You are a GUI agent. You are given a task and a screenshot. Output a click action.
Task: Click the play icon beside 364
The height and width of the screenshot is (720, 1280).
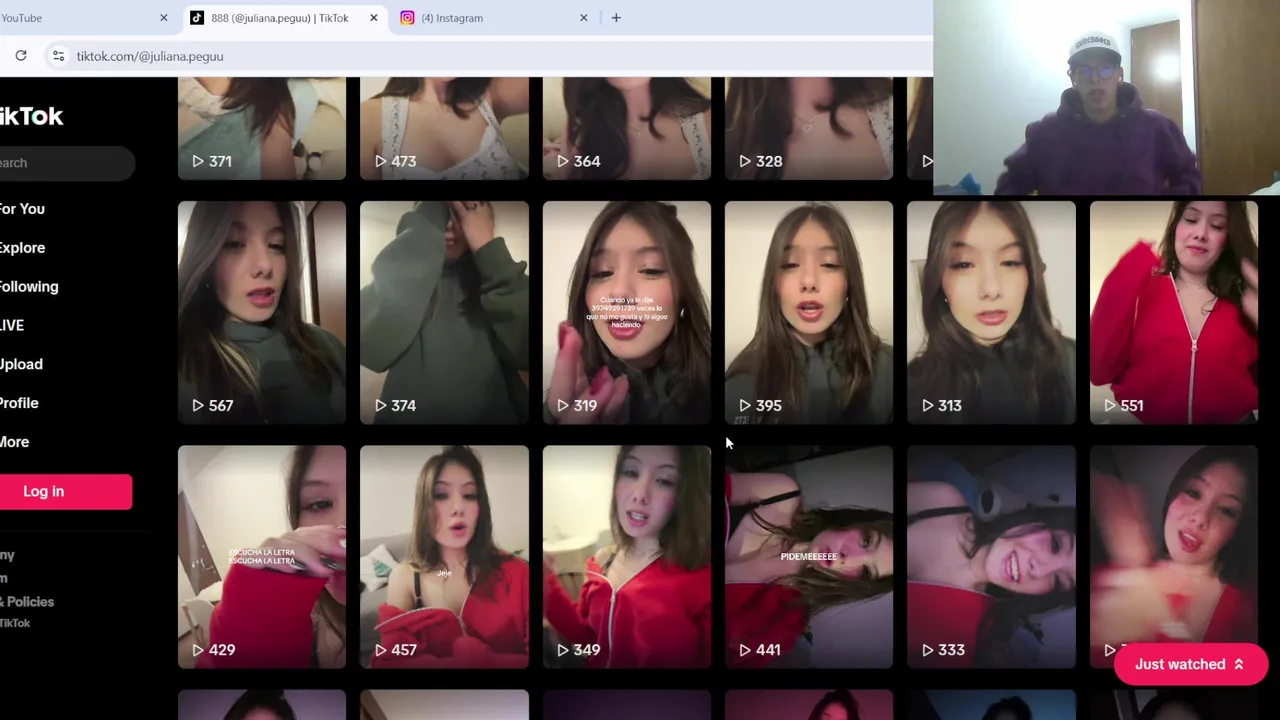pos(563,161)
